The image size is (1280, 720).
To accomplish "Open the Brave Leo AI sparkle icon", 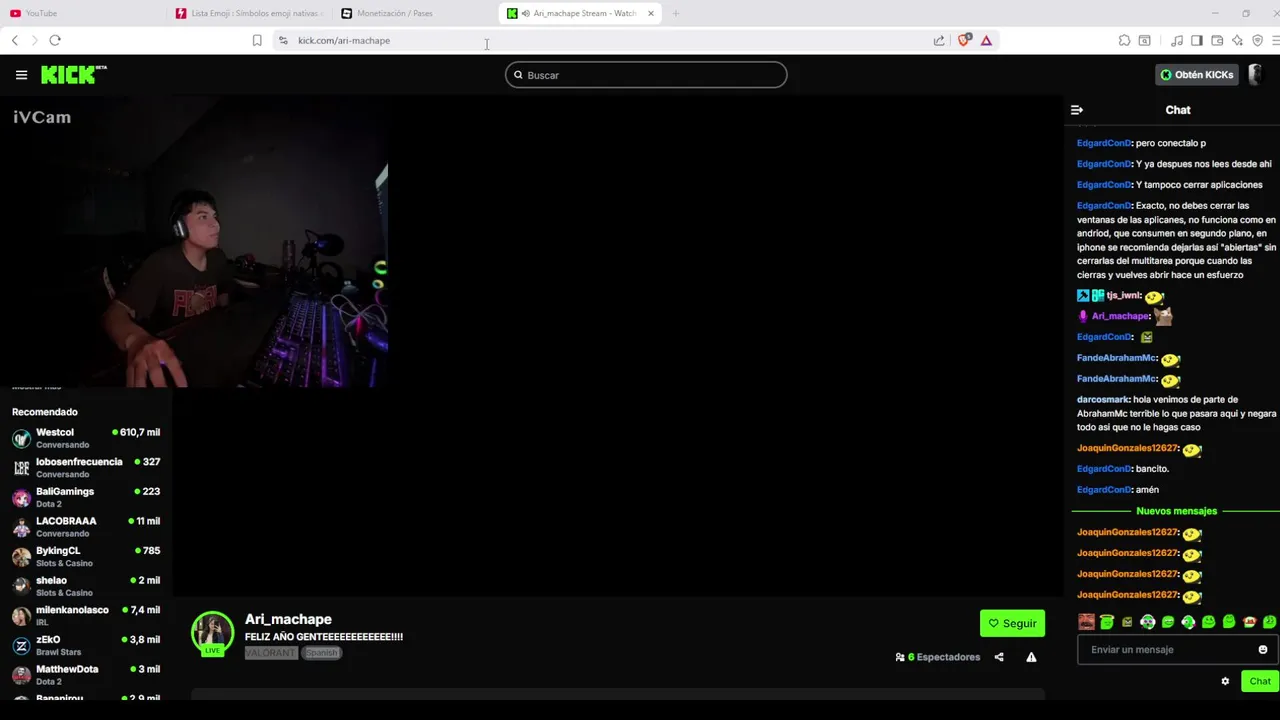I will click(x=1237, y=40).
